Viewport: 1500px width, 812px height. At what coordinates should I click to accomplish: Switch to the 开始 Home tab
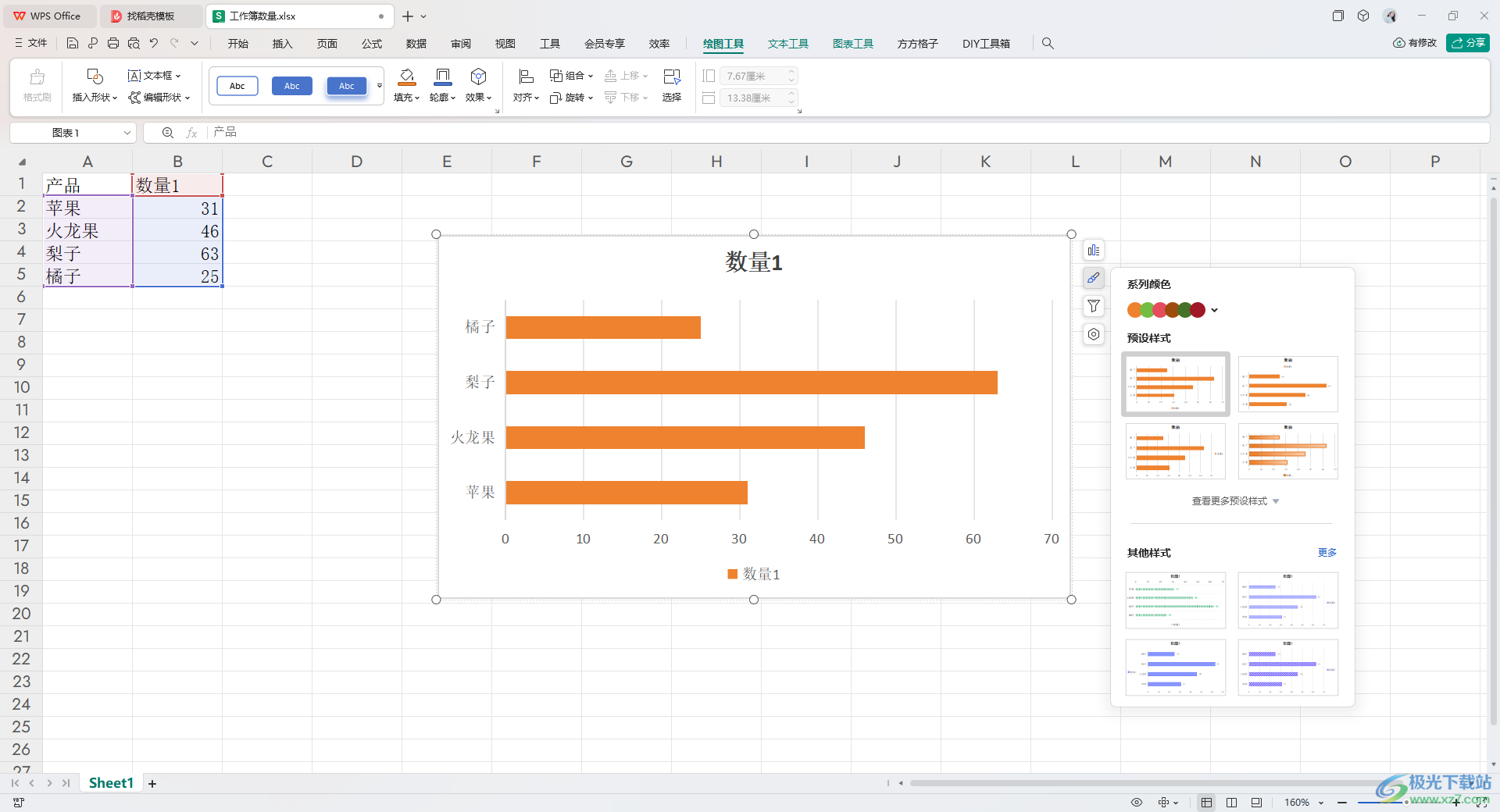[238, 44]
